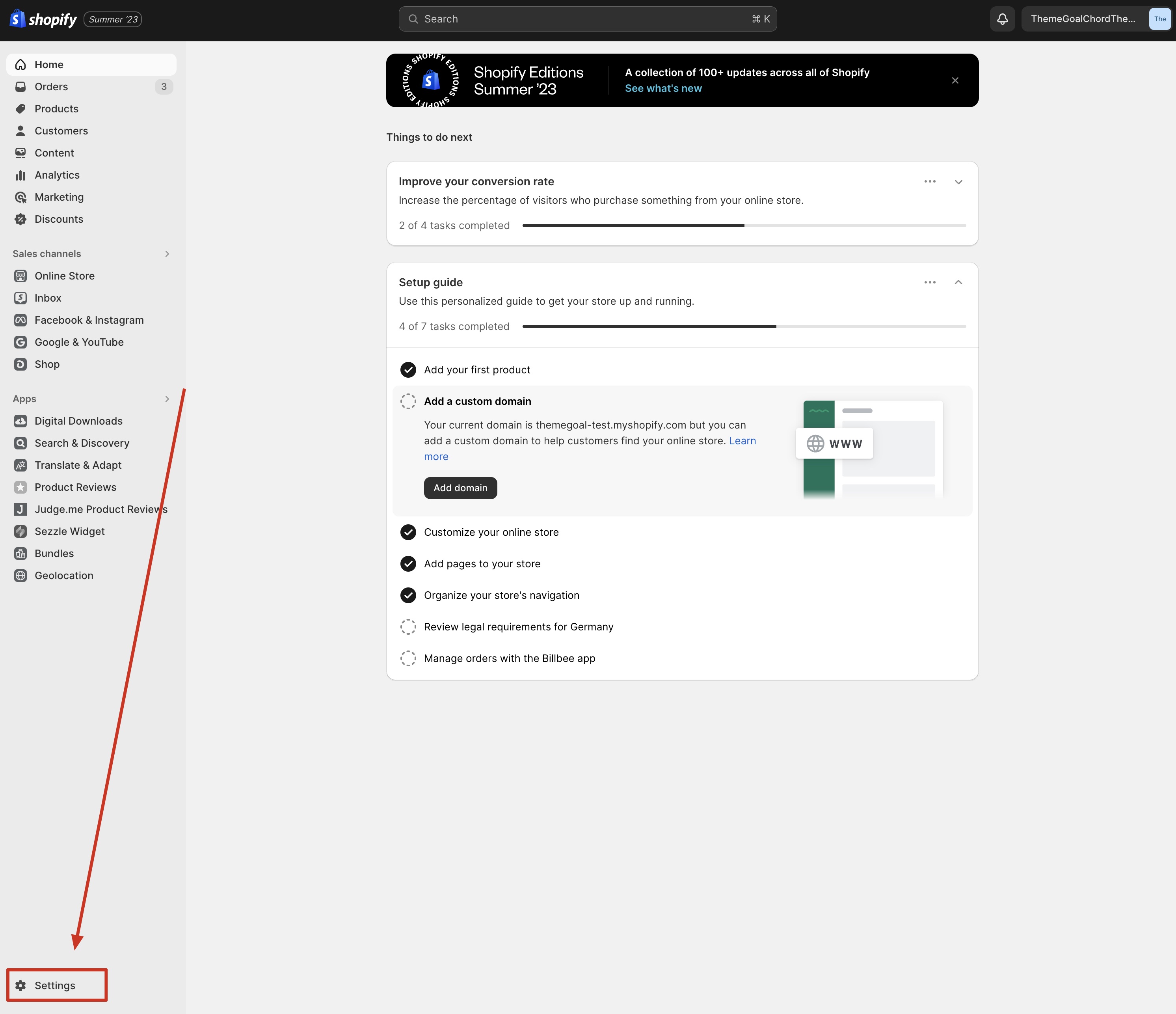The width and height of the screenshot is (1176, 1014).
Task: Open the Judge.me Product Reviews app icon
Action: (20, 509)
